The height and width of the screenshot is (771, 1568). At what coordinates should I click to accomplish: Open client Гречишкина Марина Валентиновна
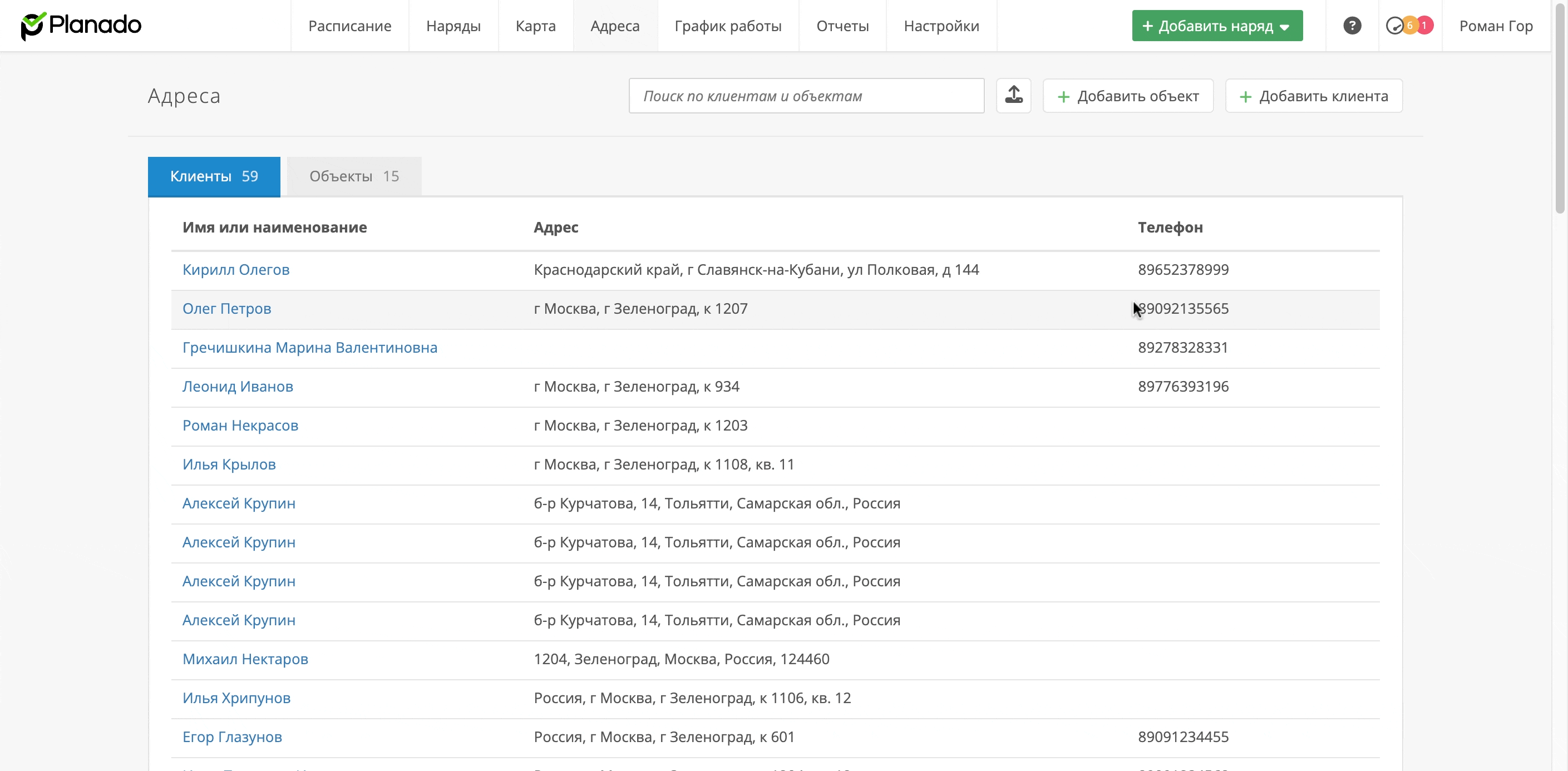310,348
